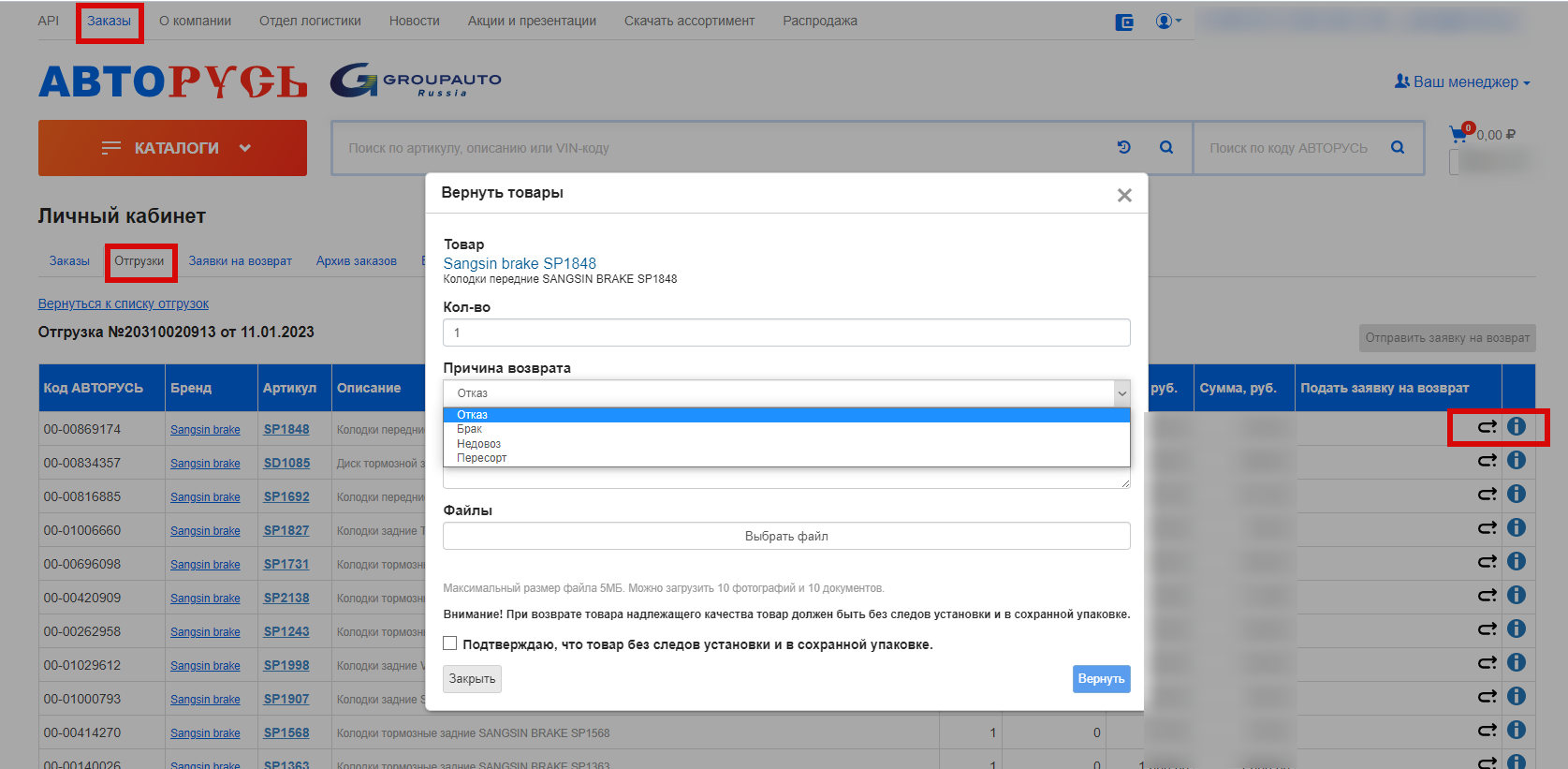Open Акции и презентации menu item
The width and height of the screenshot is (1568, 769).
pos(532,21)
